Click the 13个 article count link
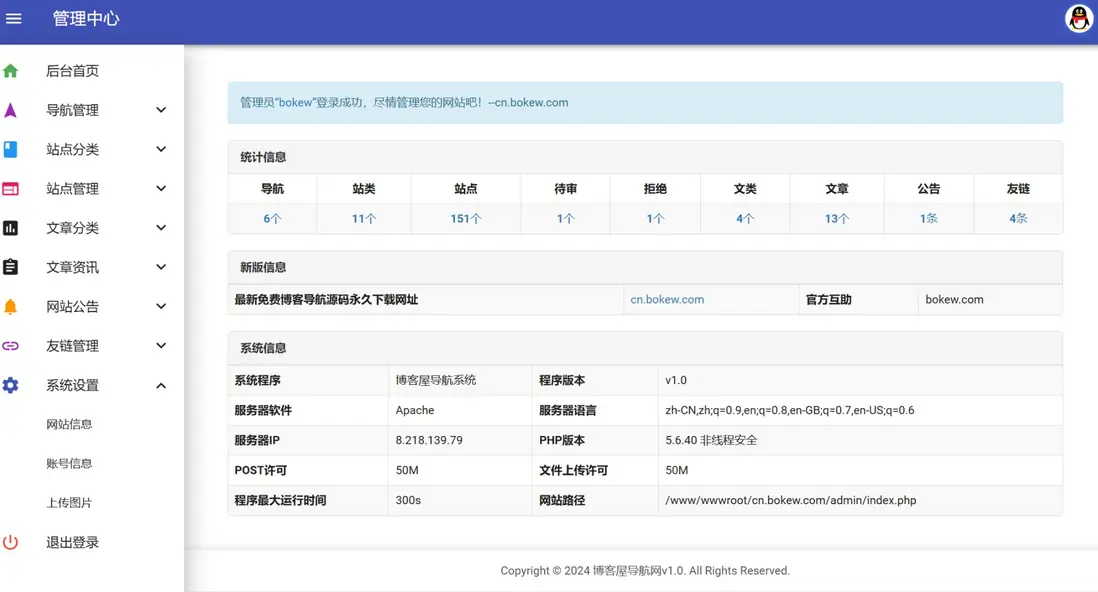Screen dimensions: 1098x592 837,216
